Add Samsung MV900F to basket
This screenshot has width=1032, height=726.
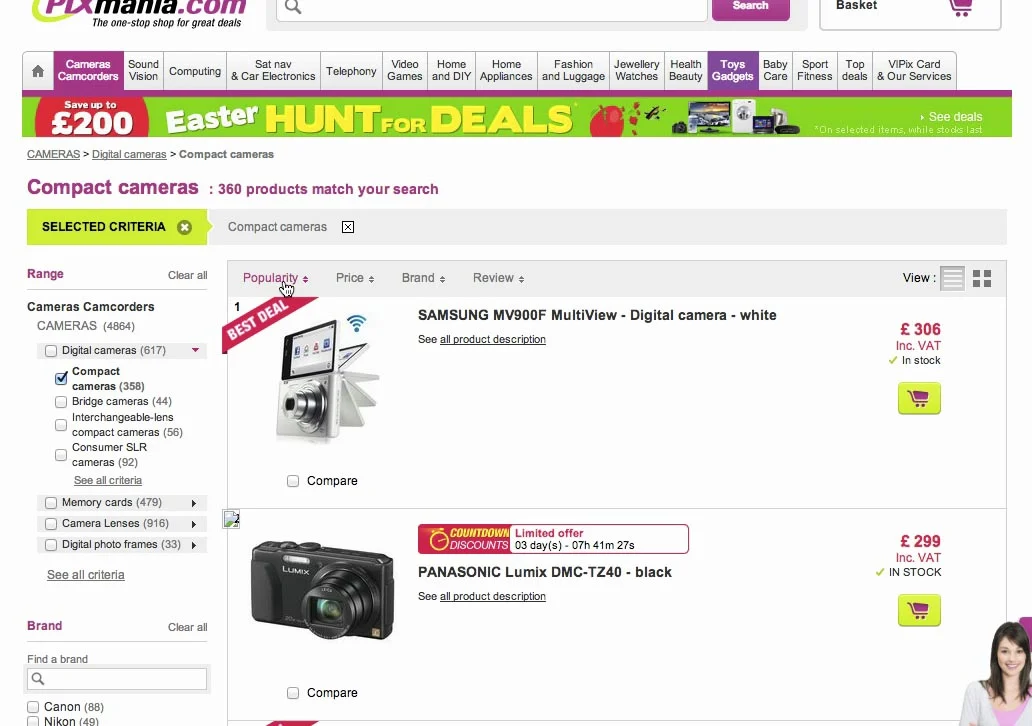919,398
